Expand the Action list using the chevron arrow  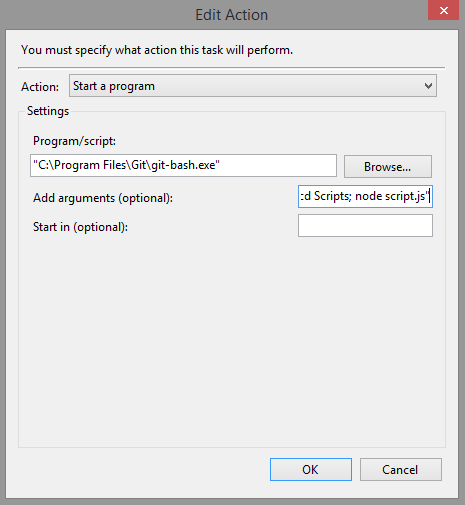click(428, 86)
